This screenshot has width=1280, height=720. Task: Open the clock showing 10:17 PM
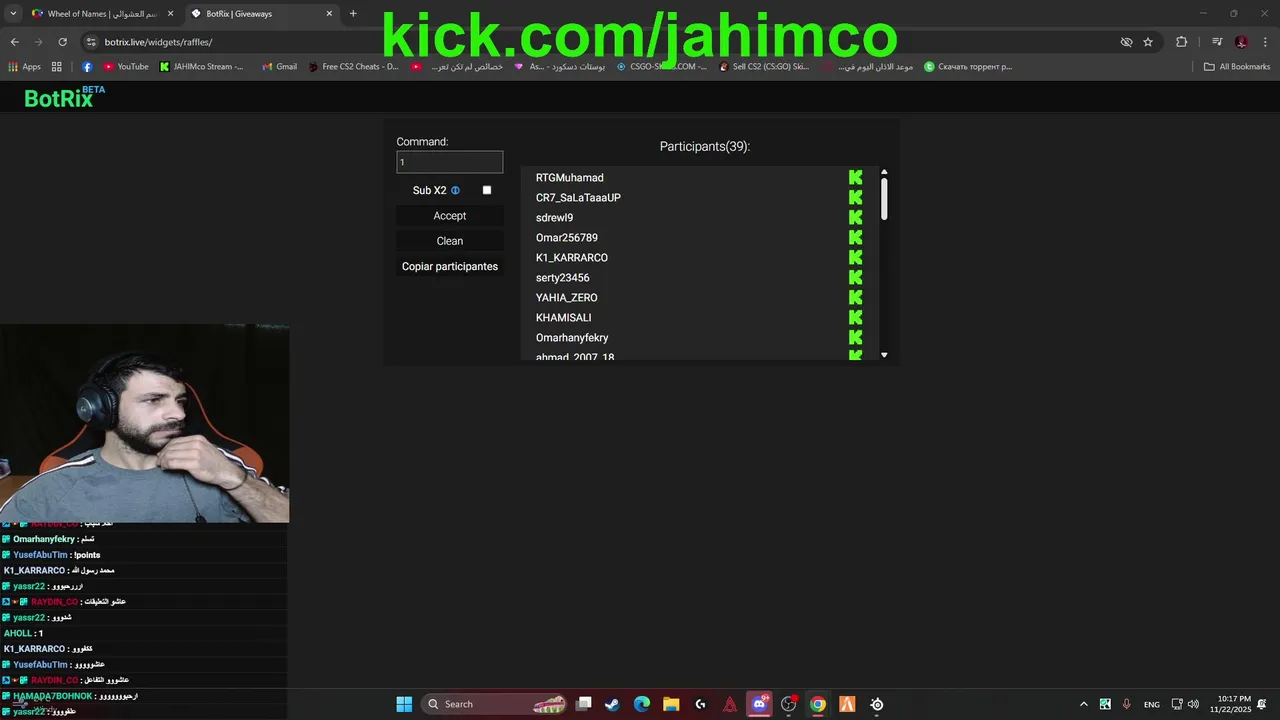[1231, 704]
